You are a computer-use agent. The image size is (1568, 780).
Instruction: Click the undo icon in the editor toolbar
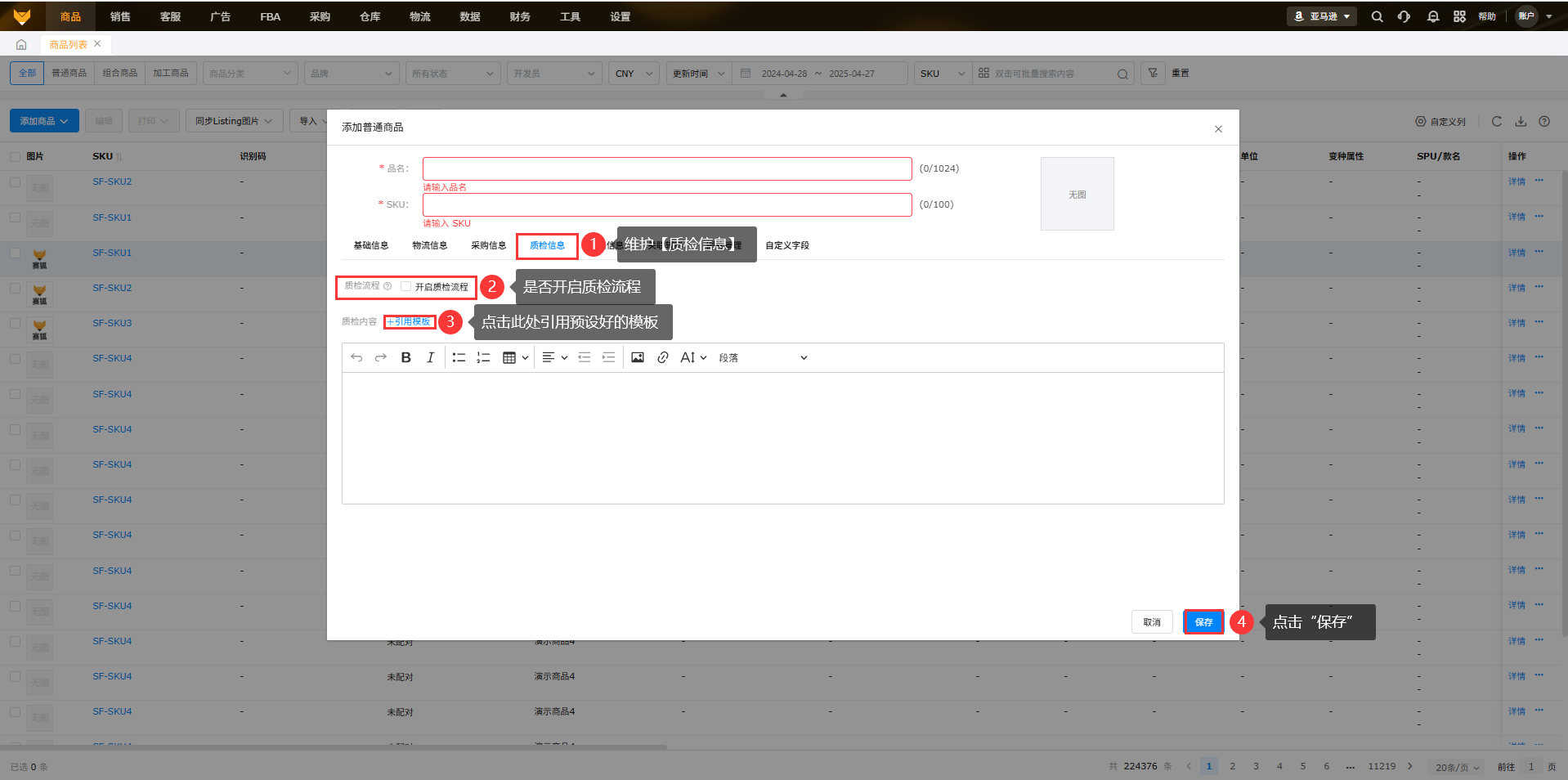(x=356, y=358)
